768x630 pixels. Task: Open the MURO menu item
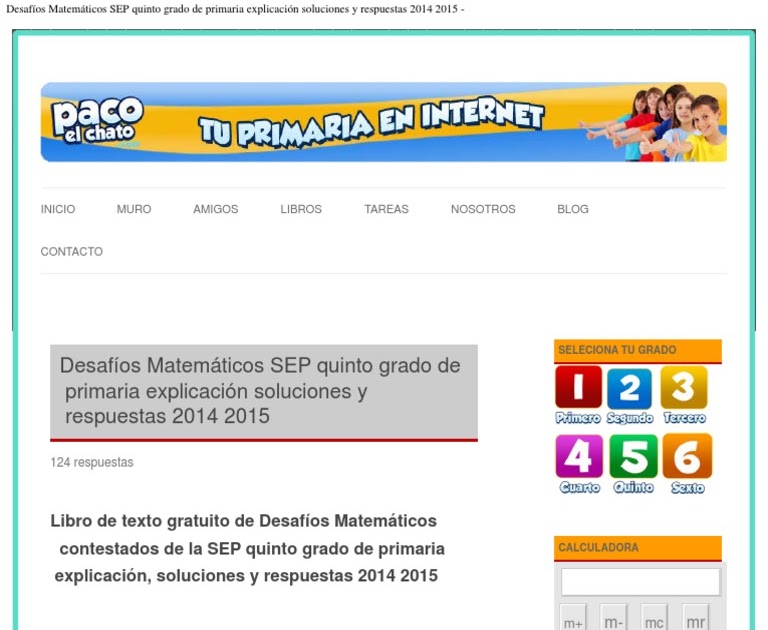134,209
